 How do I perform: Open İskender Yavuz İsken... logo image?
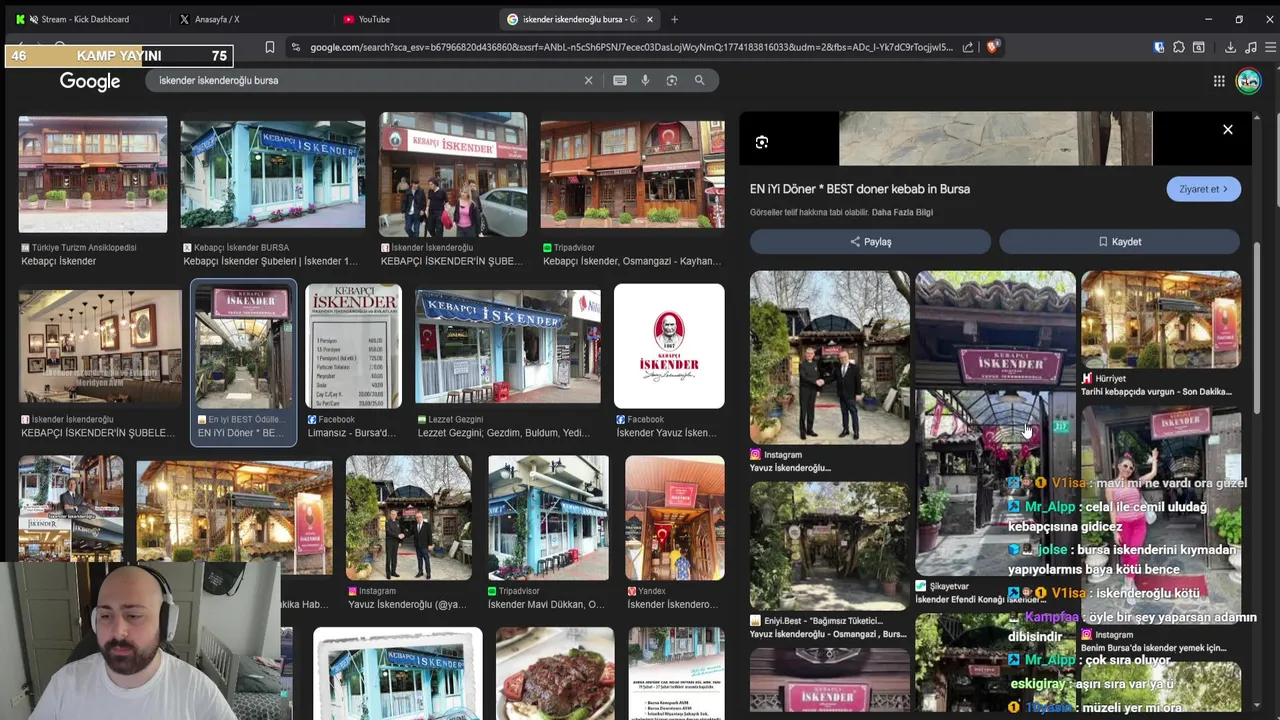click(669, 347)
